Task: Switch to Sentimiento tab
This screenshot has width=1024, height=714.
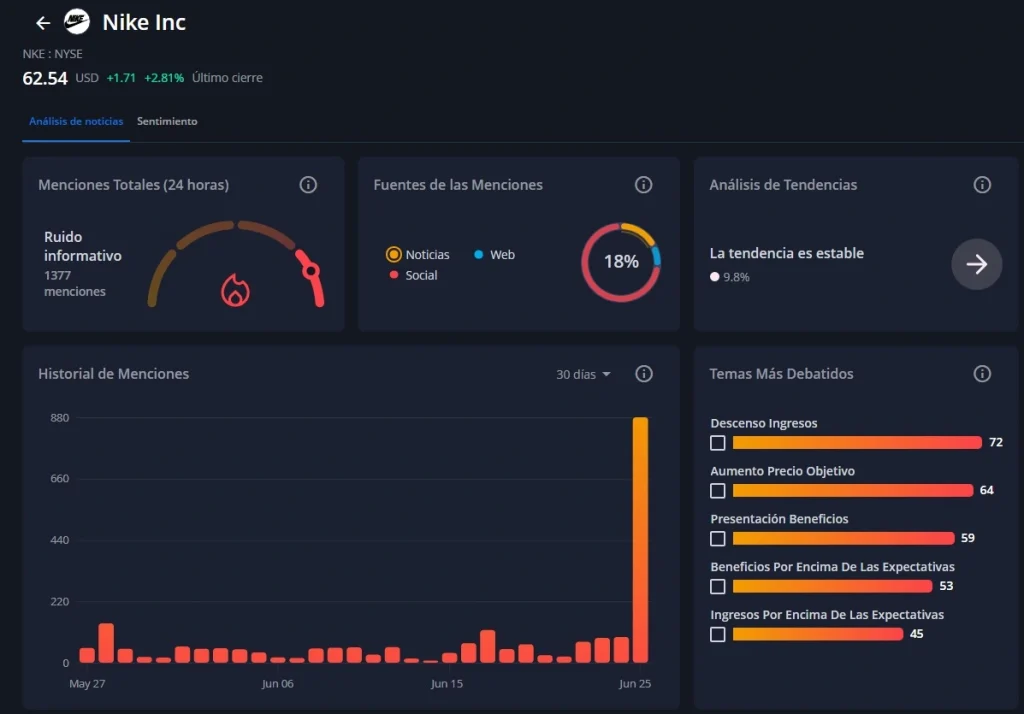Action: [x=167, y=122]
